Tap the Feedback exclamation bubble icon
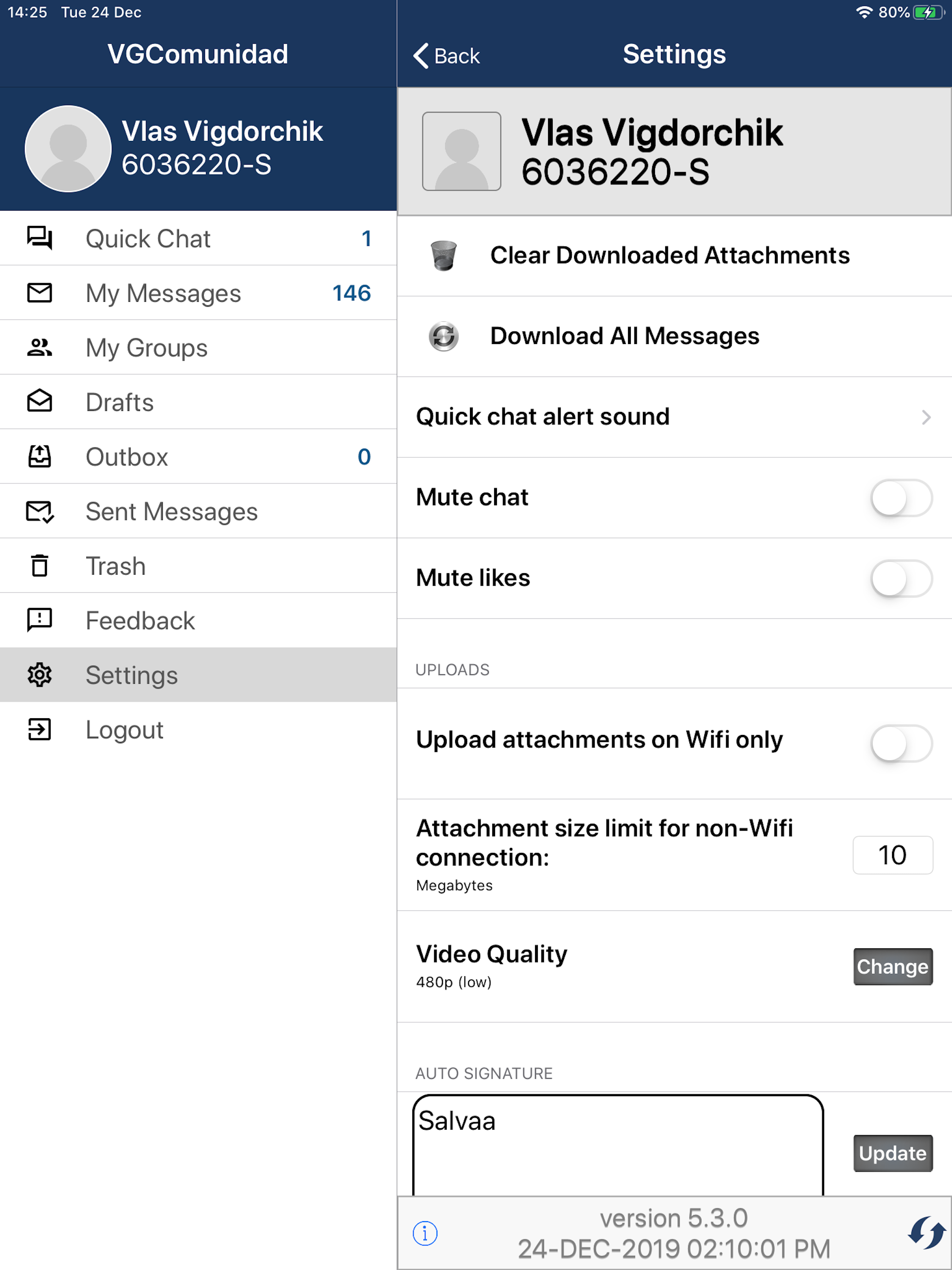 tap(40, 620)
